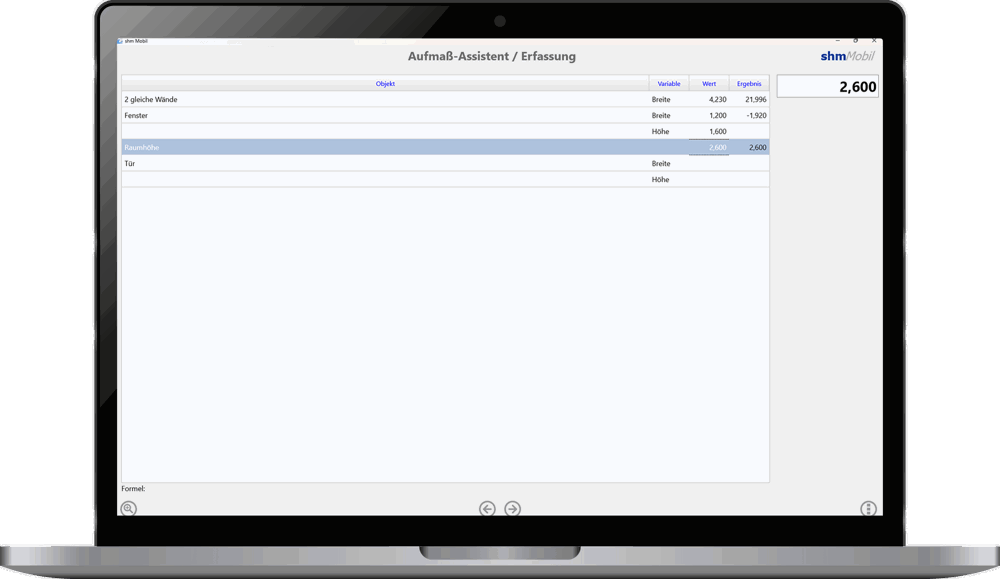Click the Objekt column header
This screenshot has height=579, width=1000.
coord(385,84)
